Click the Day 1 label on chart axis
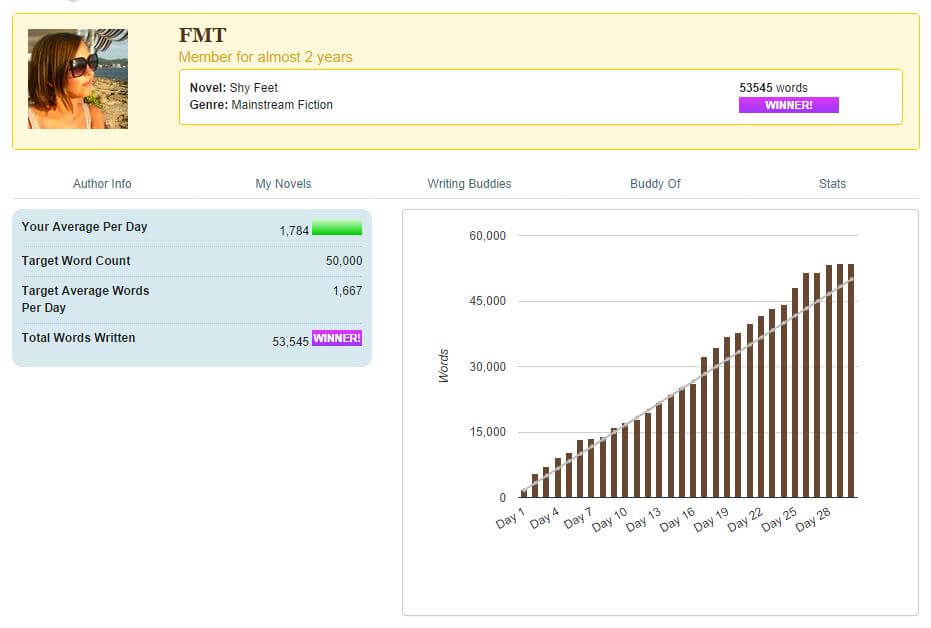 point(510,521)
